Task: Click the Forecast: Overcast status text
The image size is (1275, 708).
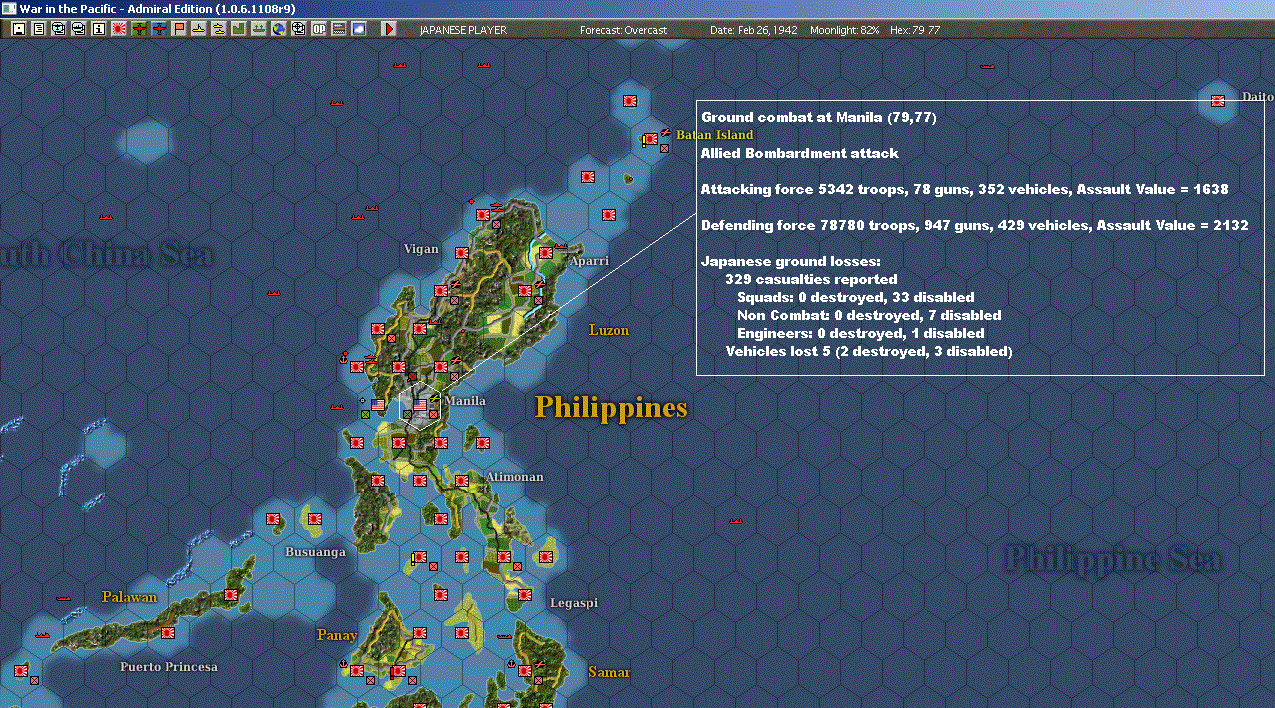Action: pyautogui.click(x=623, y=30)
